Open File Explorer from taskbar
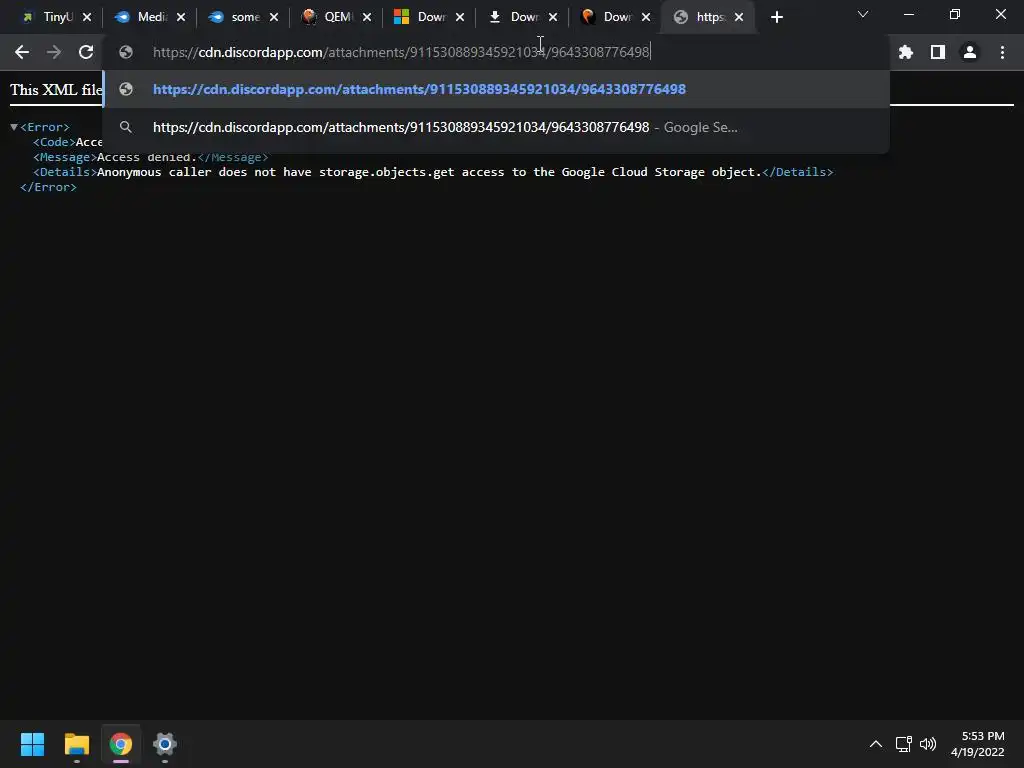 (x=76, y=744)
